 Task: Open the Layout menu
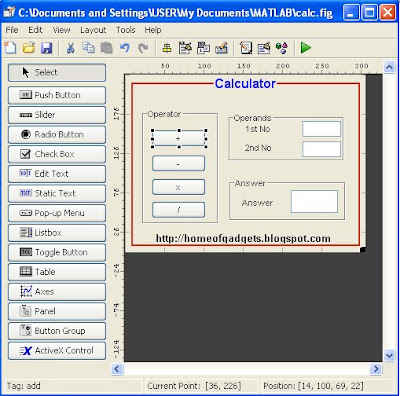click(93, 30)
